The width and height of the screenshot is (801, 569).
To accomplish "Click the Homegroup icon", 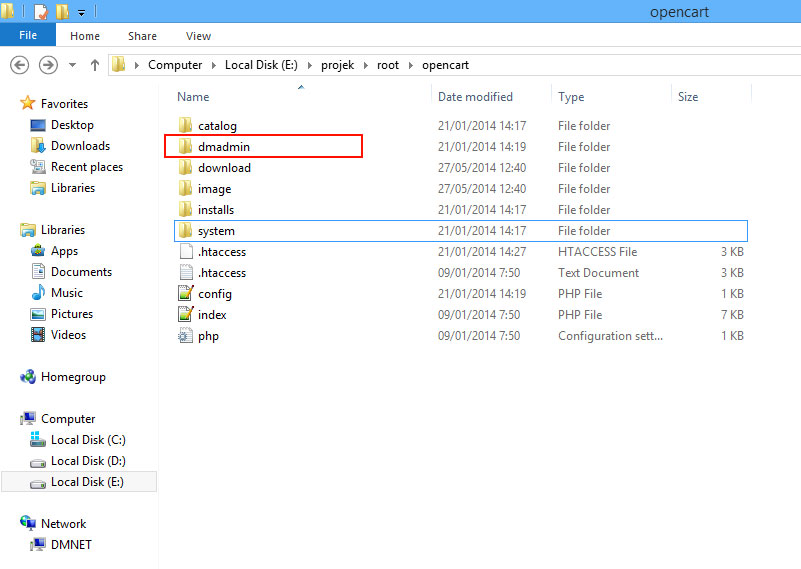I will tap(28, 377).
